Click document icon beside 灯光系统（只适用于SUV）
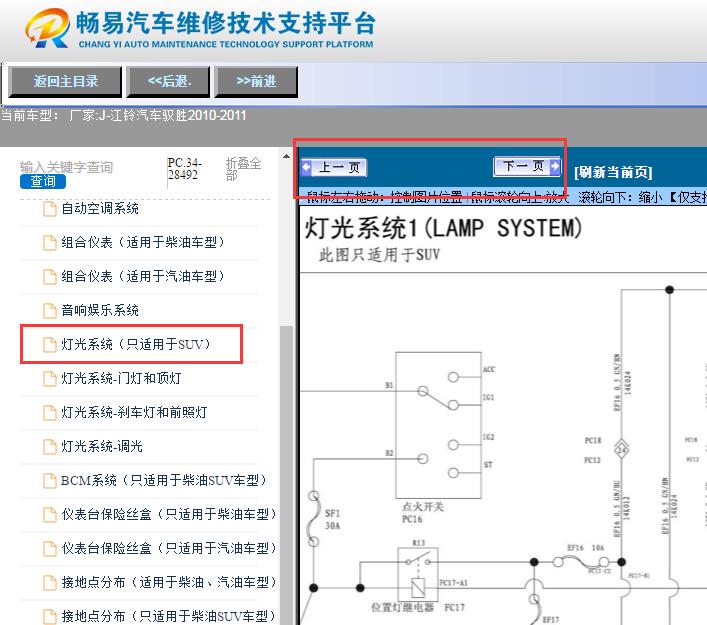The height and width of the screenshot is (625, 707). click(x=50, y=345)
